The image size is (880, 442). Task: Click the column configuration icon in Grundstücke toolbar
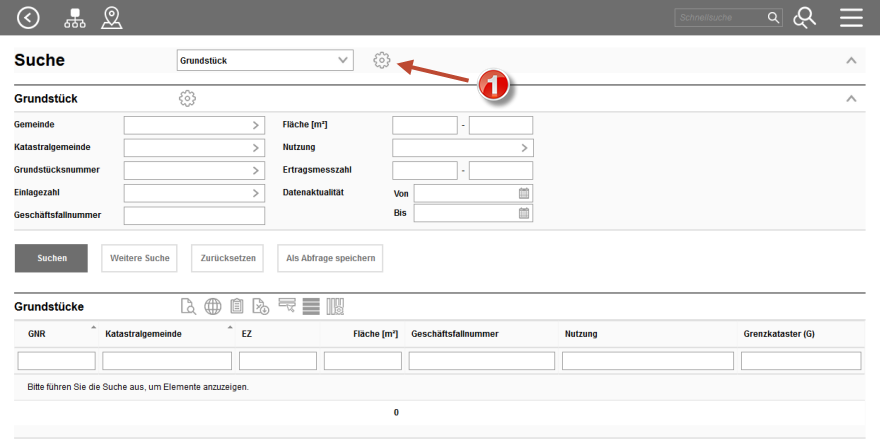336,307
